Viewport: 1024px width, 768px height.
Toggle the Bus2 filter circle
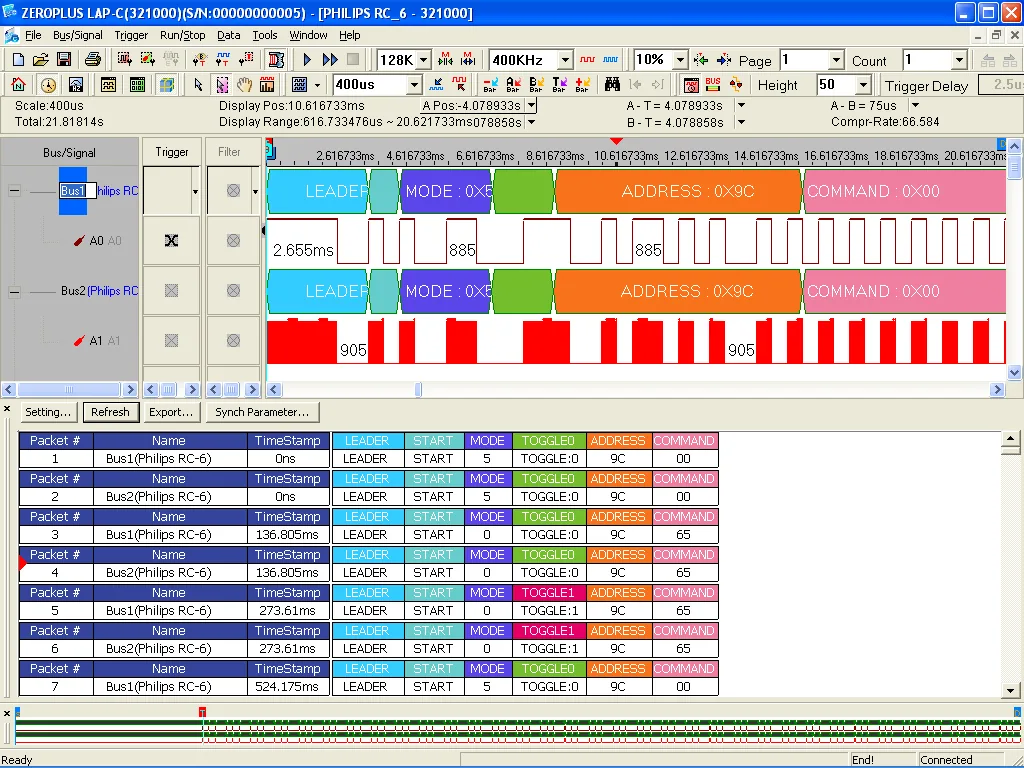click(x=233, y=291)
